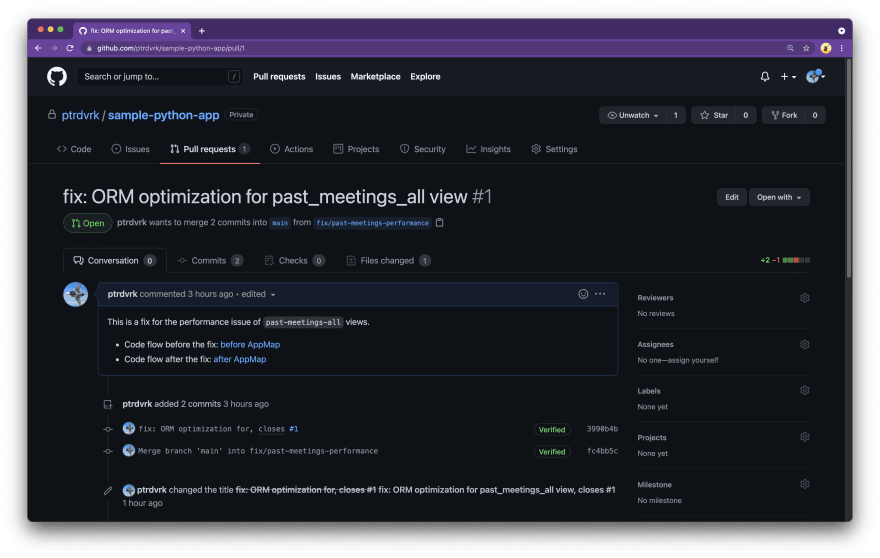The height and width of the screenshot is (558, 880).
Task: Copy the head branch name via clipboard icon
Action: click(439, 223)
